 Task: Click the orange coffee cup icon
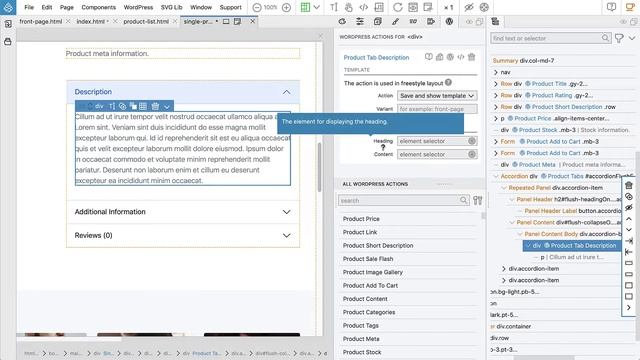[631, 7]
